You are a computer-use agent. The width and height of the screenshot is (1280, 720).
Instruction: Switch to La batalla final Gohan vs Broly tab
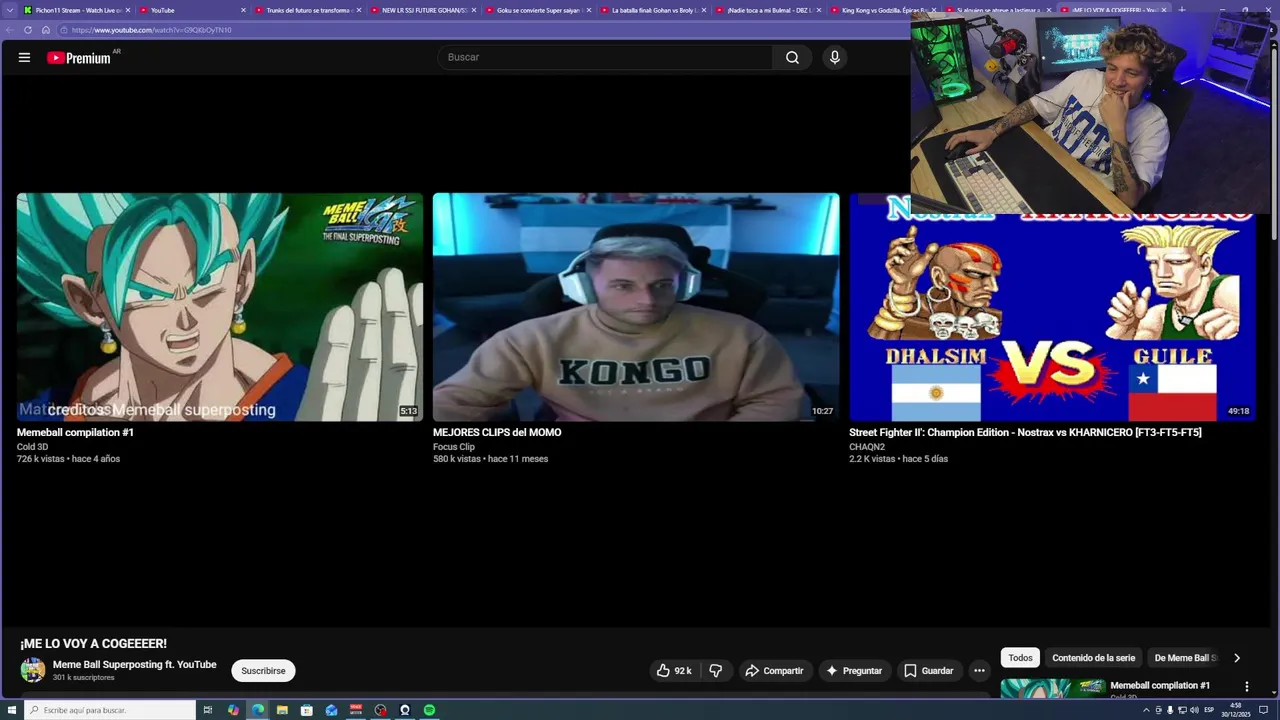(x=653, y=10)
